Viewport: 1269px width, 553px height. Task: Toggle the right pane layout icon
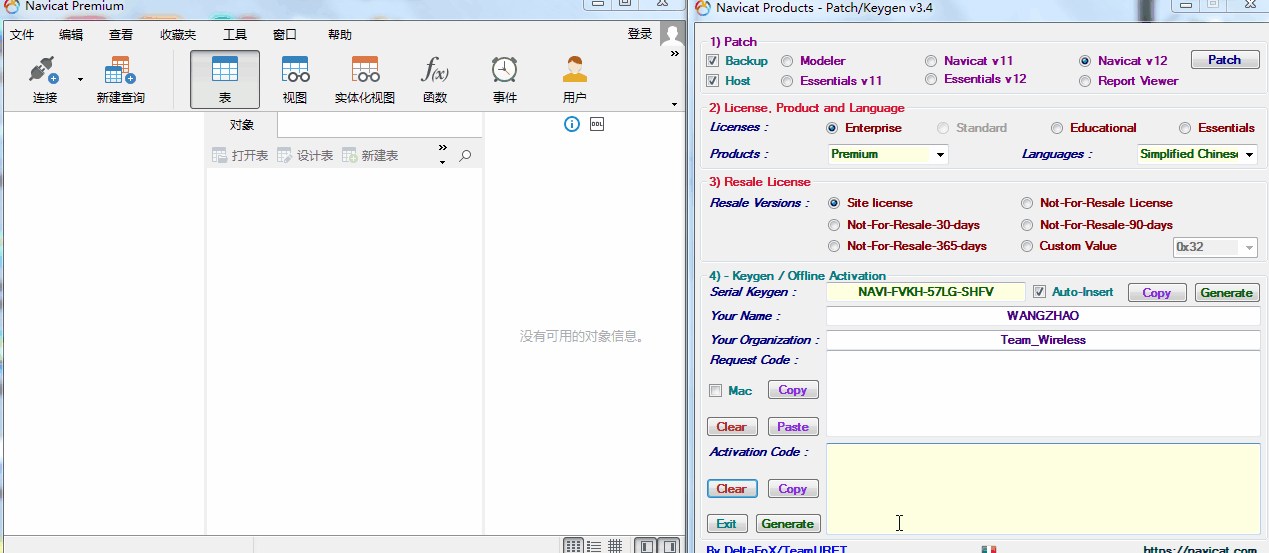[x=670, y=546]
